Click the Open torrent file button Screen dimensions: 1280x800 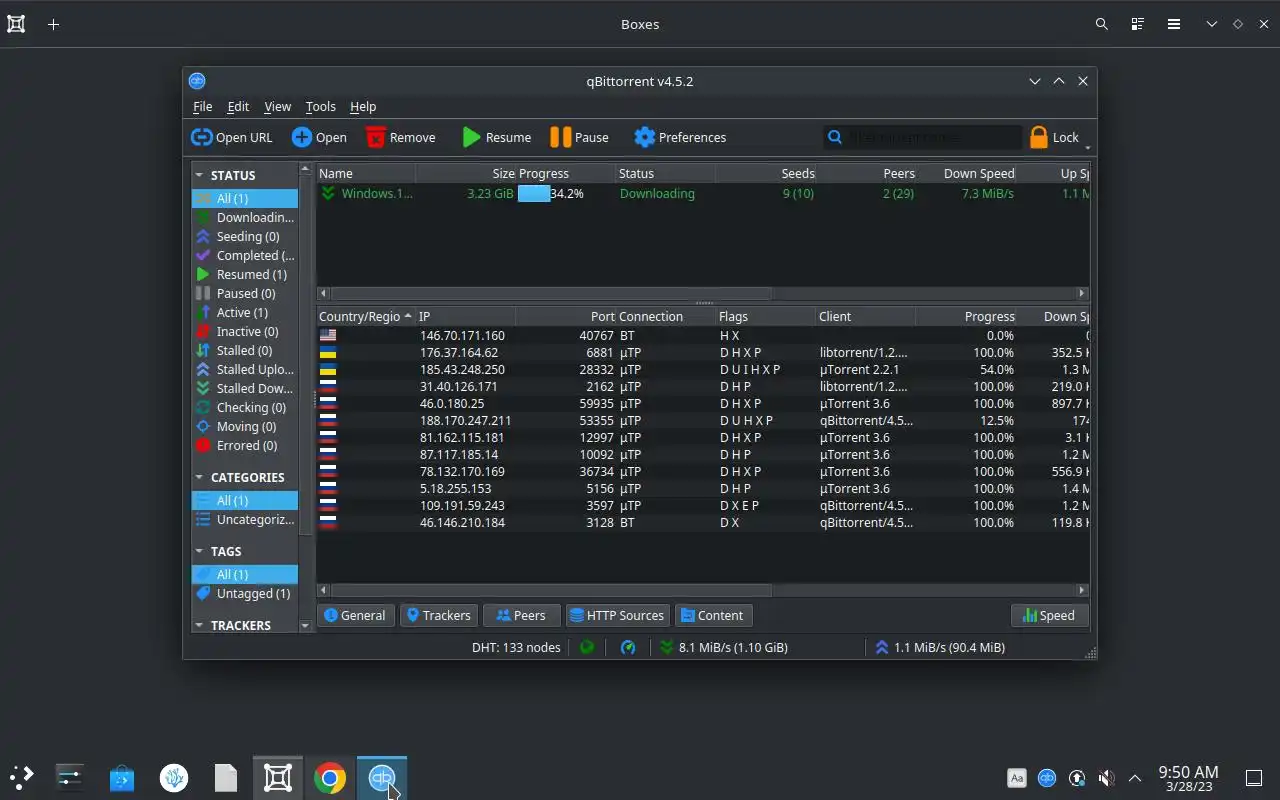(x=319, y=137)
